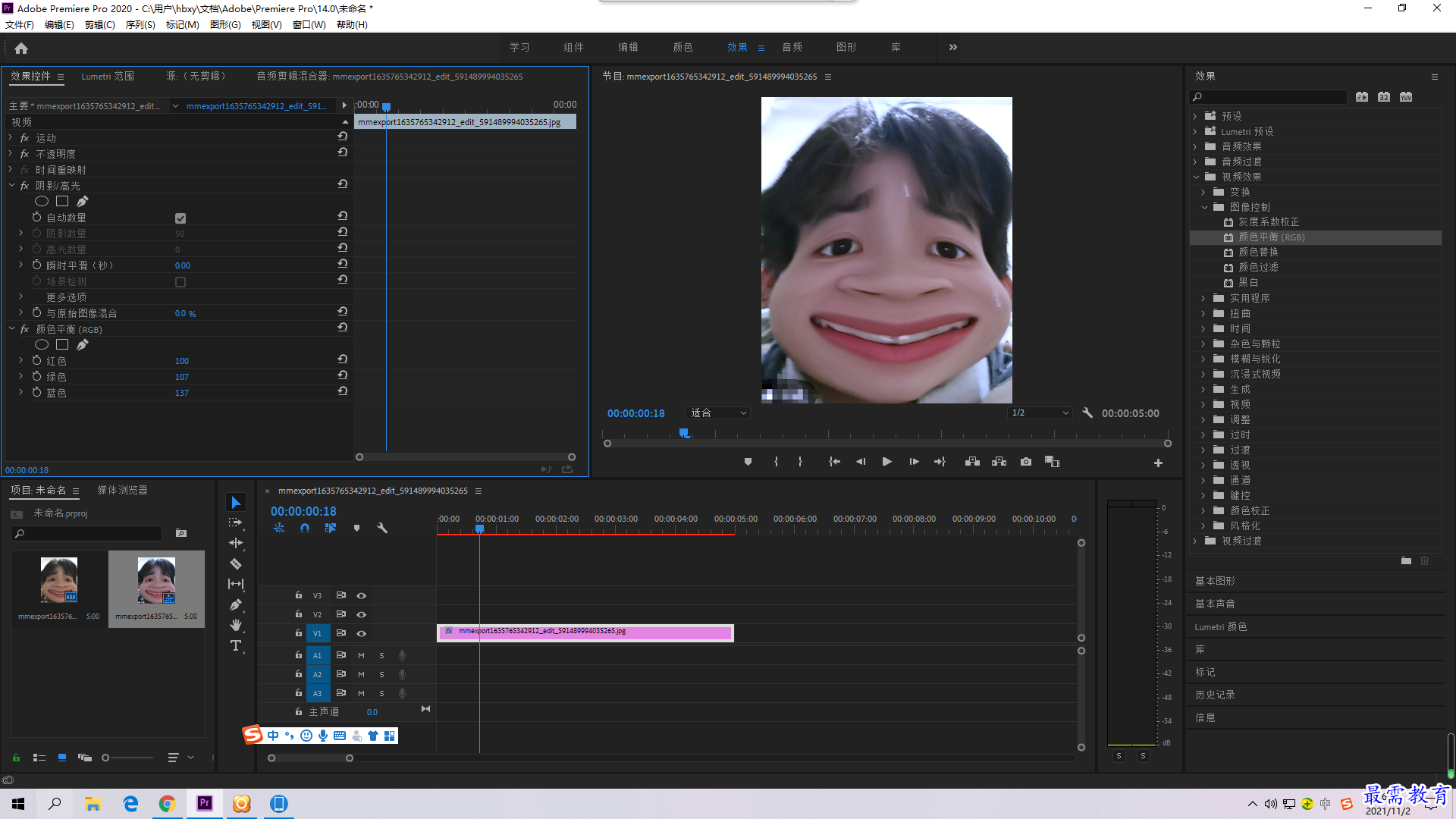Click the Home icon
Viewport: 1456px width, 819px height.
coord(21,48)
